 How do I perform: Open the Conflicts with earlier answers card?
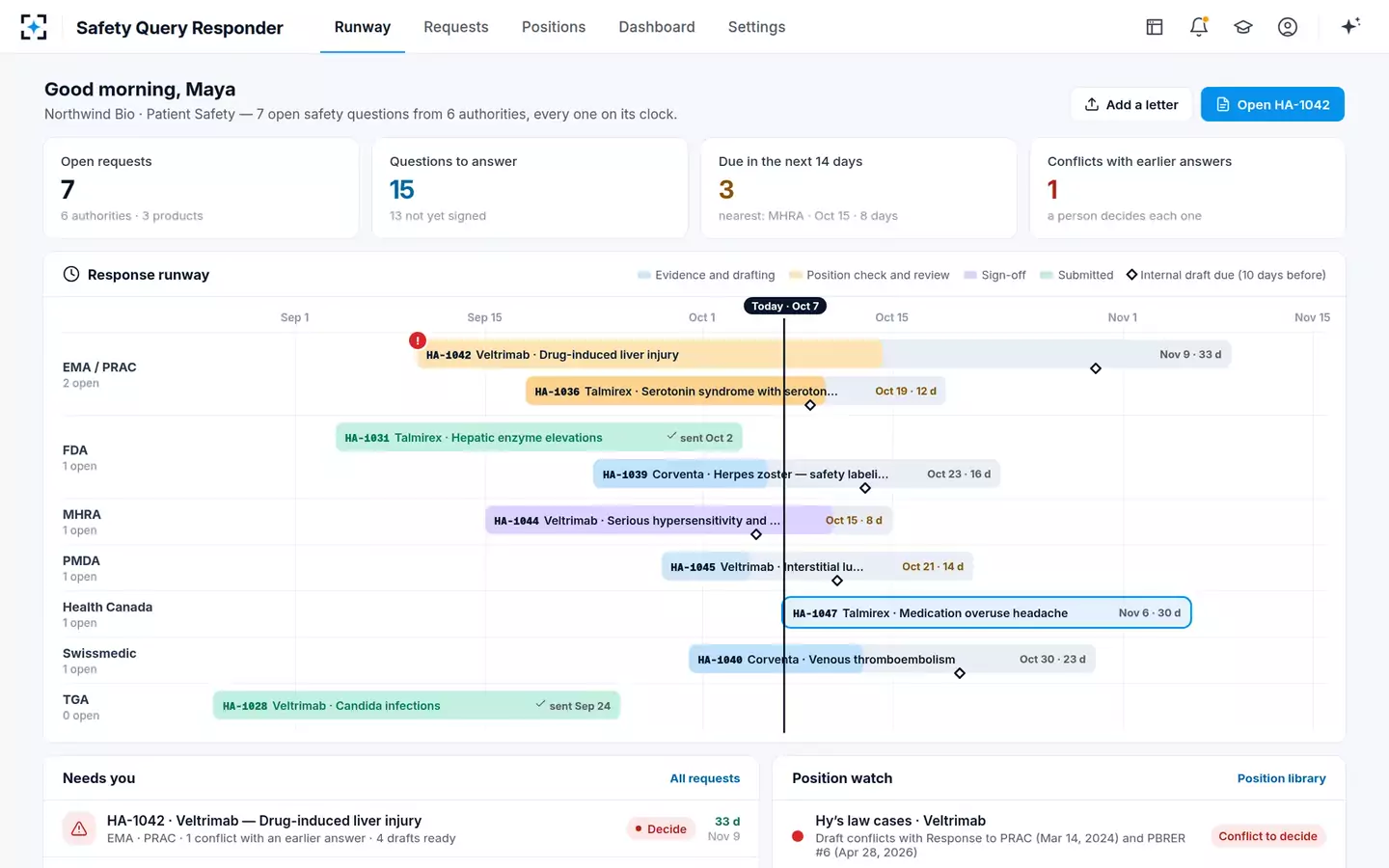click(x=1187, y=188)
